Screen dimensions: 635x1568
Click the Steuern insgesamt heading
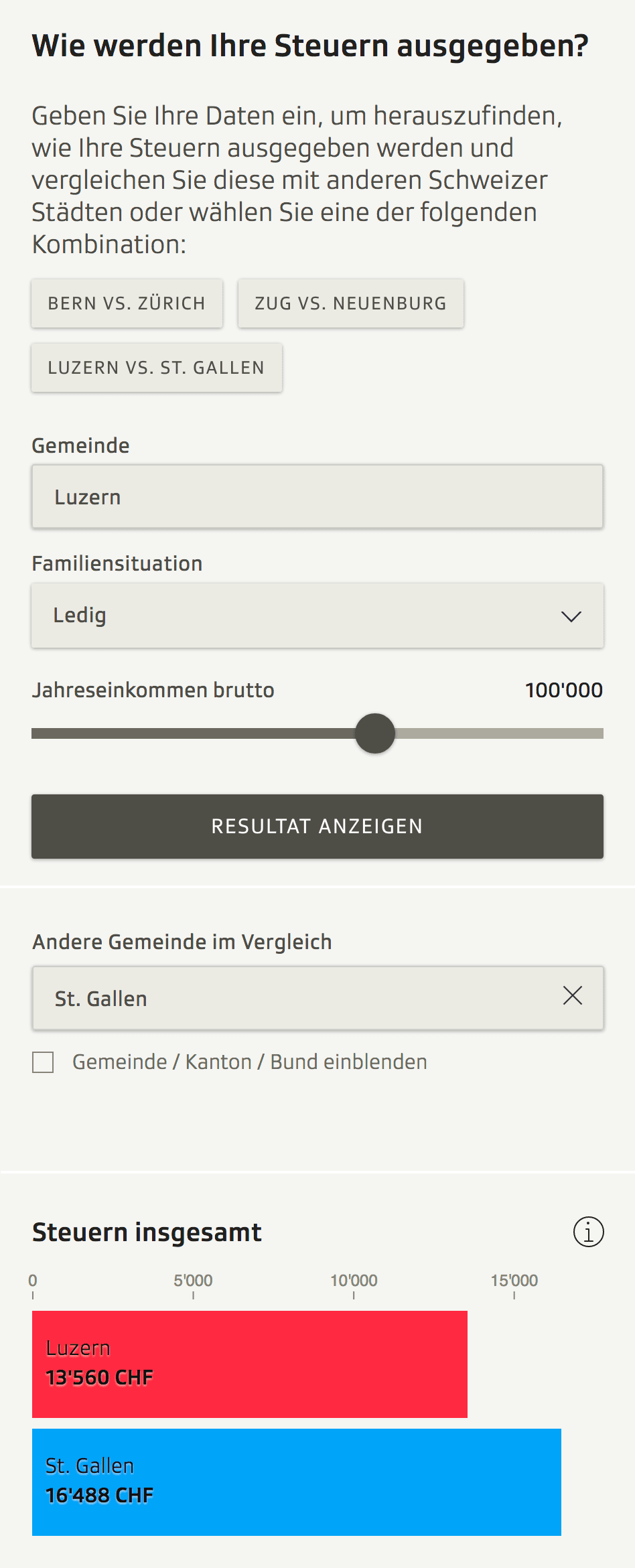(x=147, y=1232)
